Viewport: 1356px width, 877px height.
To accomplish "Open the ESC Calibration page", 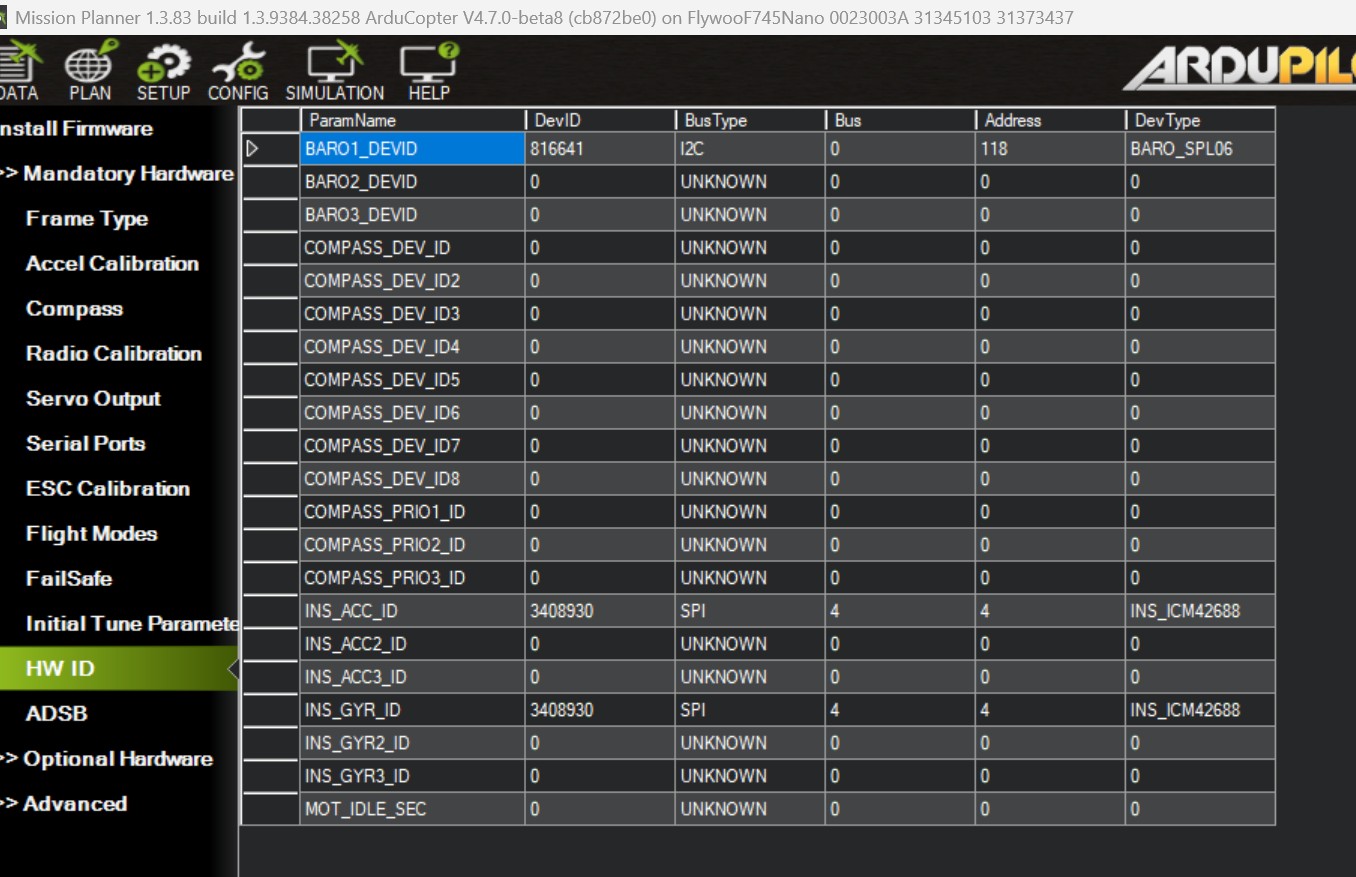I will (108, 489).
